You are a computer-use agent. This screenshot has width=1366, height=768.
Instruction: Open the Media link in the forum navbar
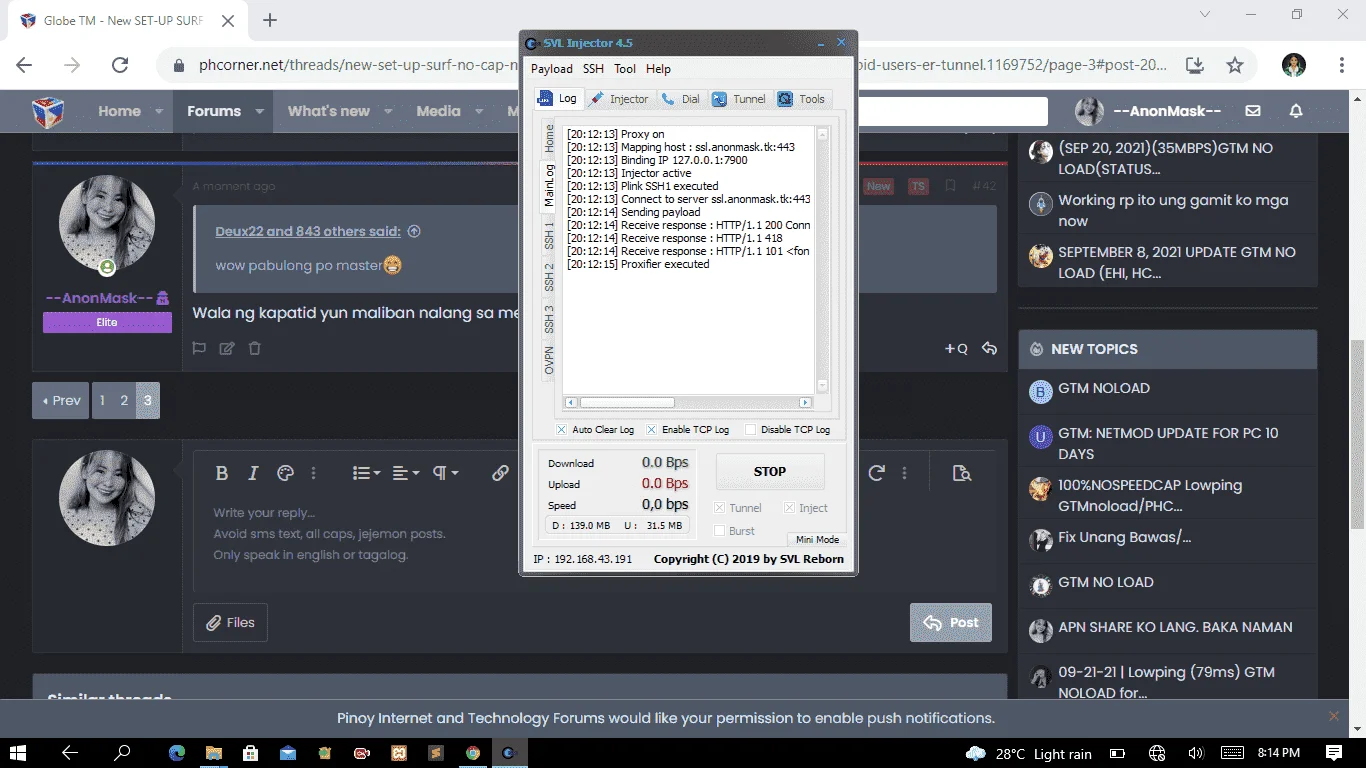pos(438,111)
